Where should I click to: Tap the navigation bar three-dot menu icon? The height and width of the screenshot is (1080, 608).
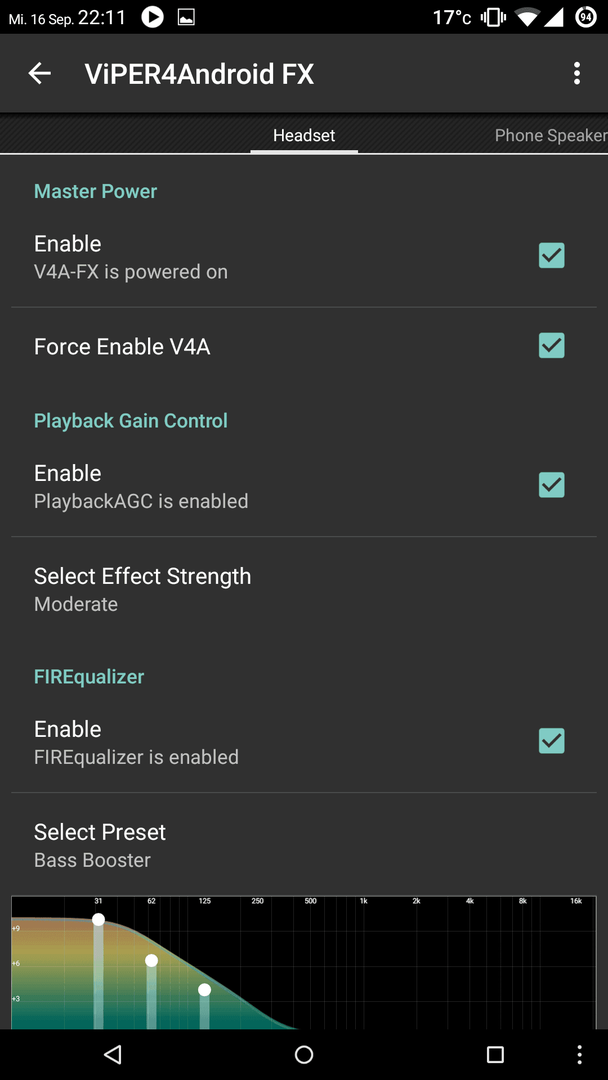[579, 1054]
